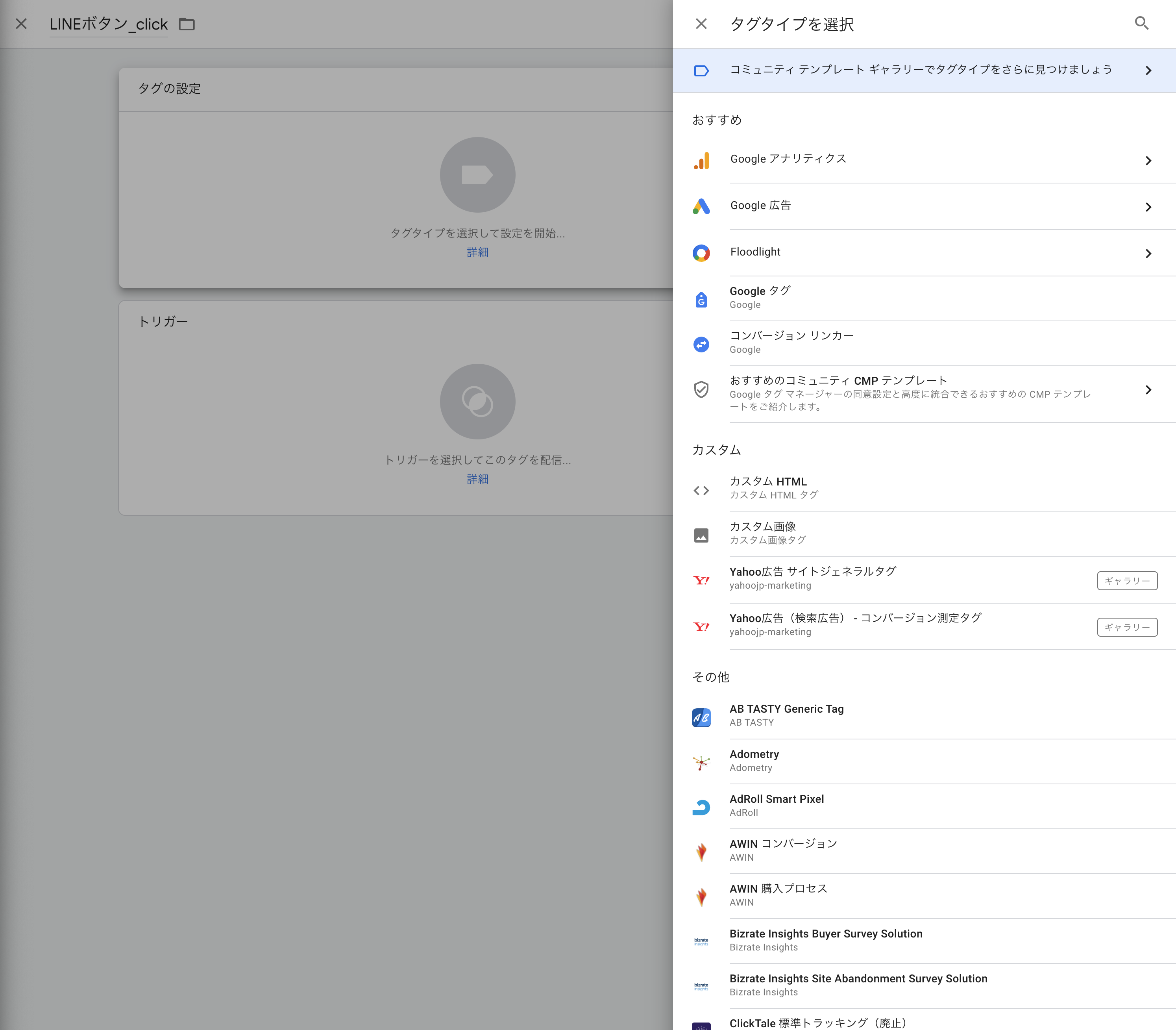Expand the Floodlight chevron arrow
Viewport: 1176px width, 1030px height.
(x=1148, y=254)
